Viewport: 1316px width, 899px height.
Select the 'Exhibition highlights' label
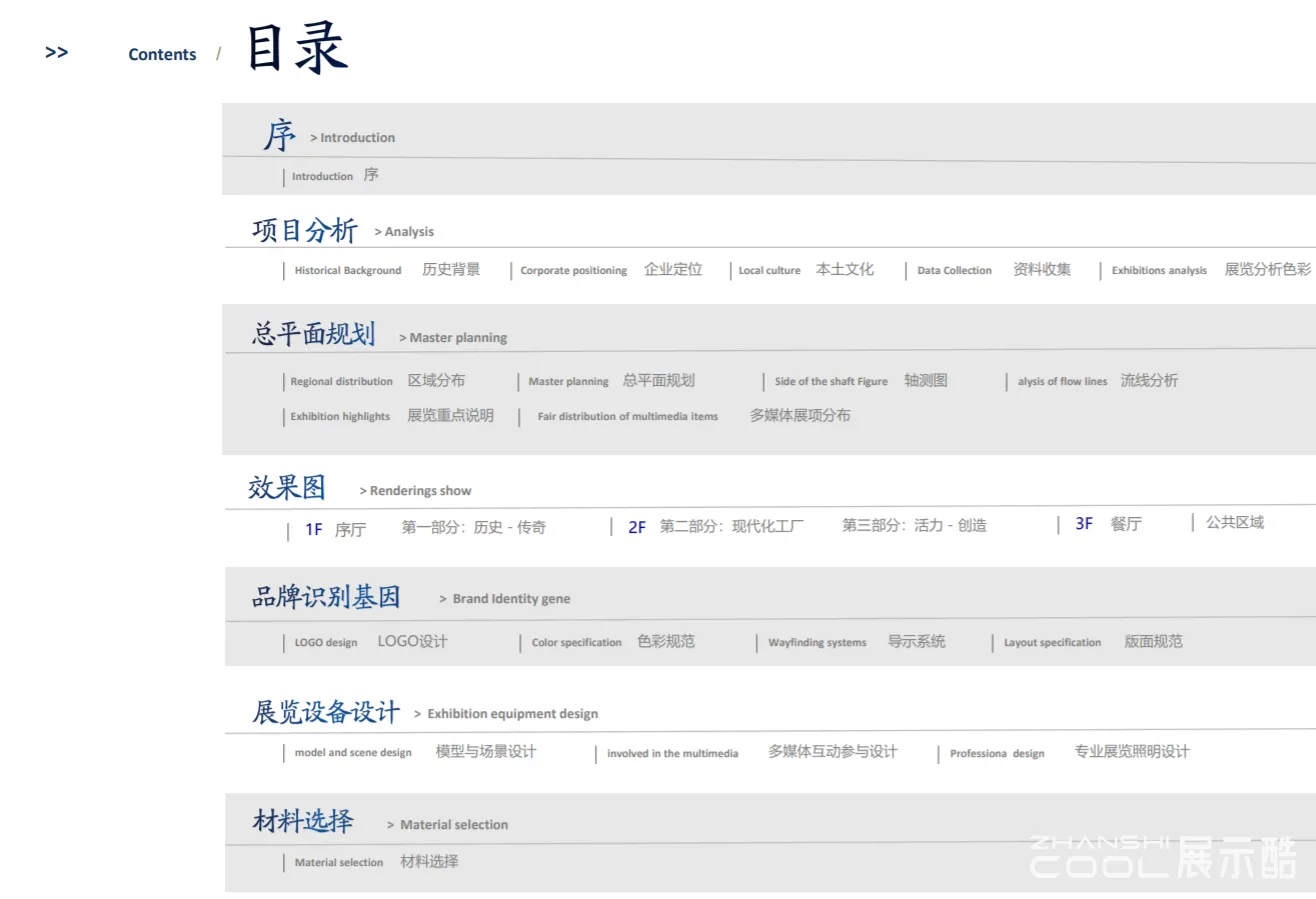[x=340, y=417]
